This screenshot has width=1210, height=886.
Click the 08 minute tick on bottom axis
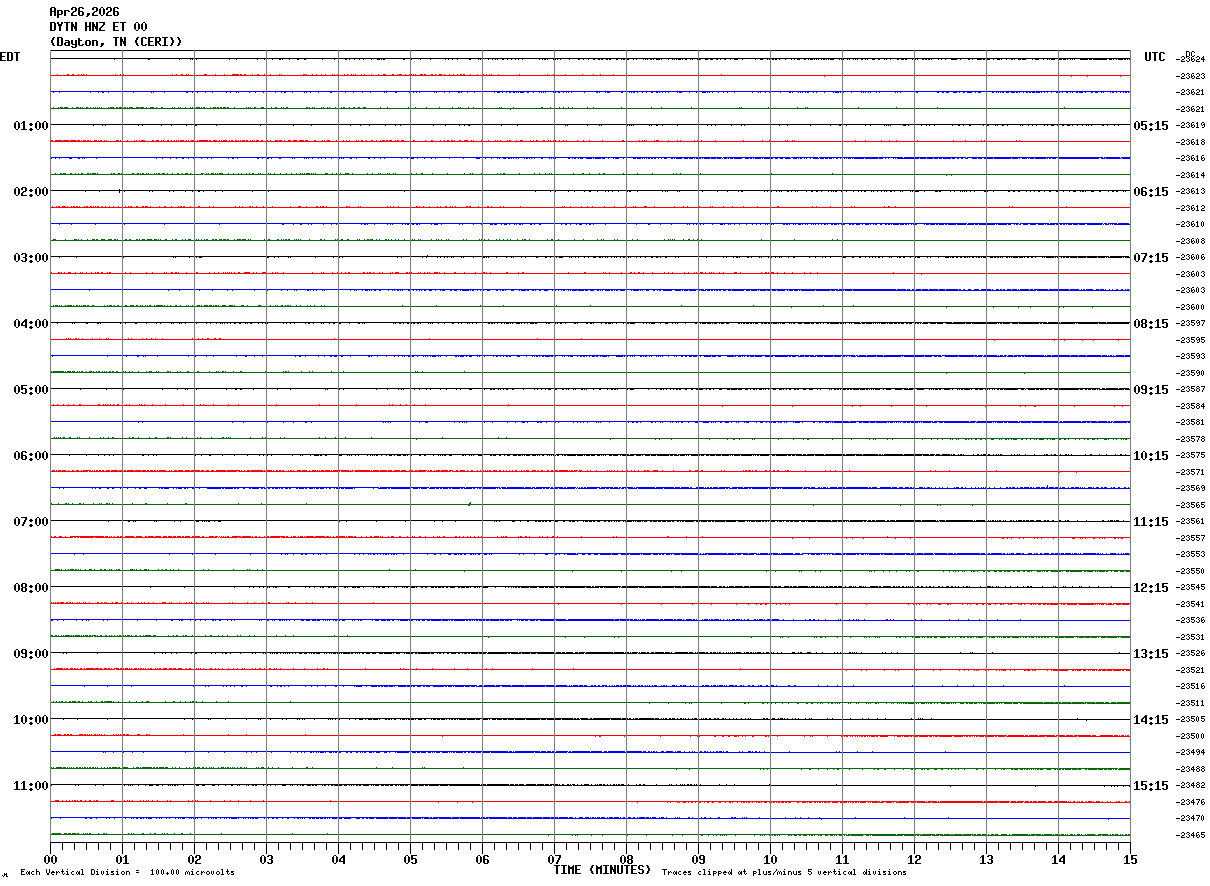(626, 860)
